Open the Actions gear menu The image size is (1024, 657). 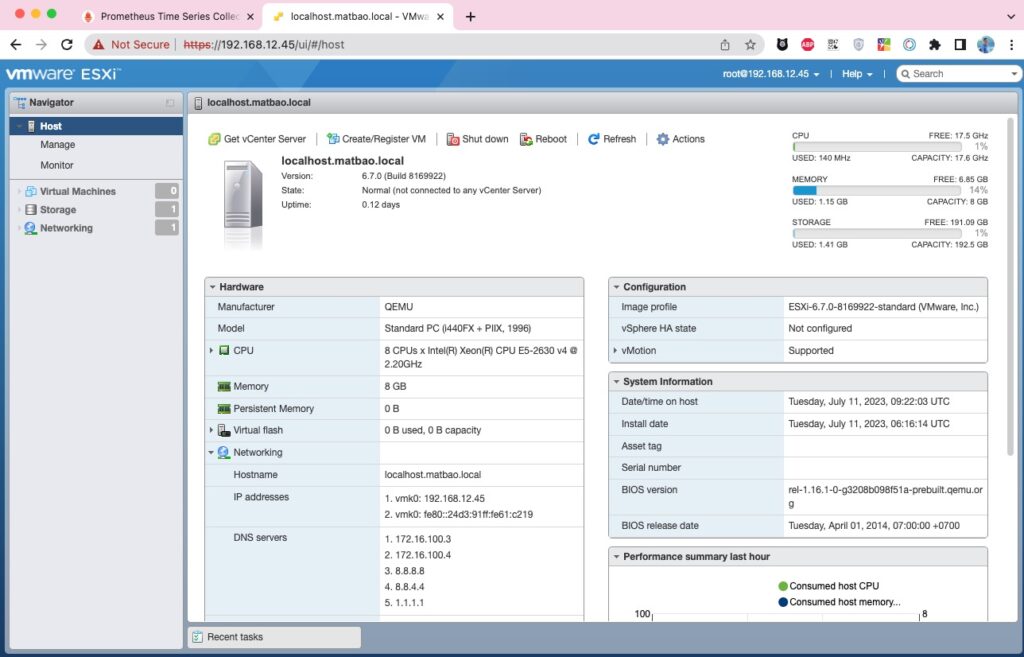(x=680, y=139)
